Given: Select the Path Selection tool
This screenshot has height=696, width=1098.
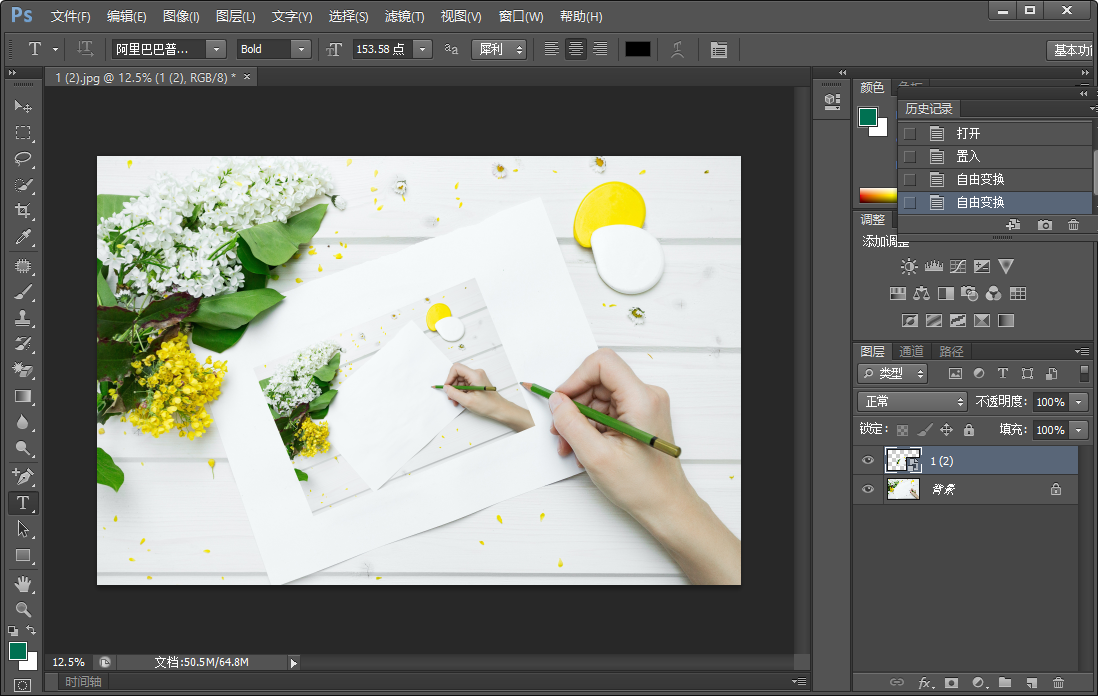Looking at the screenshot, I should [23, 529].
